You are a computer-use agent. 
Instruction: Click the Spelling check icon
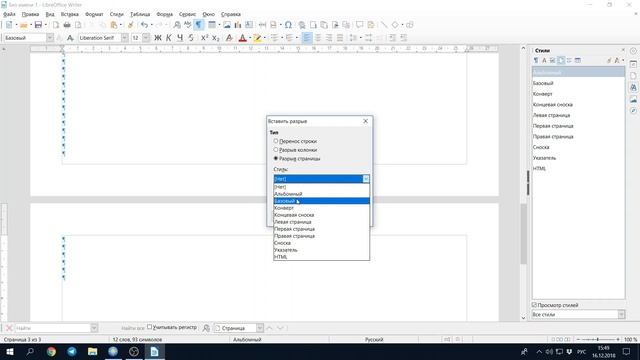[187, 25]
